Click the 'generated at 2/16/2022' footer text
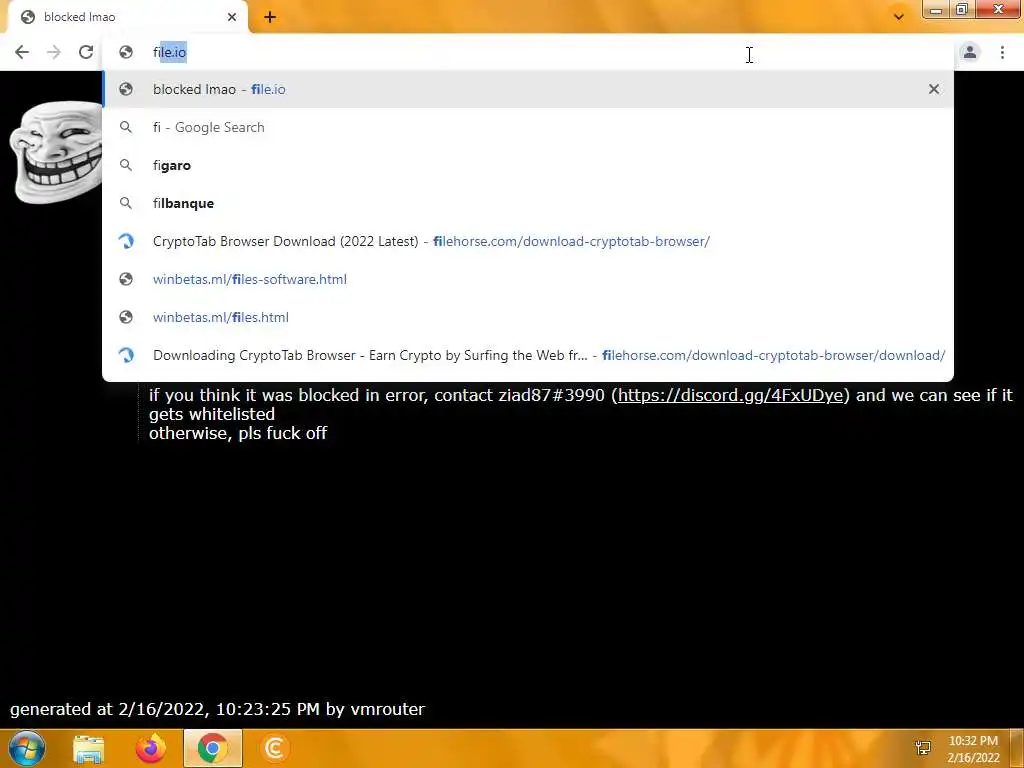 click(217, 709)
